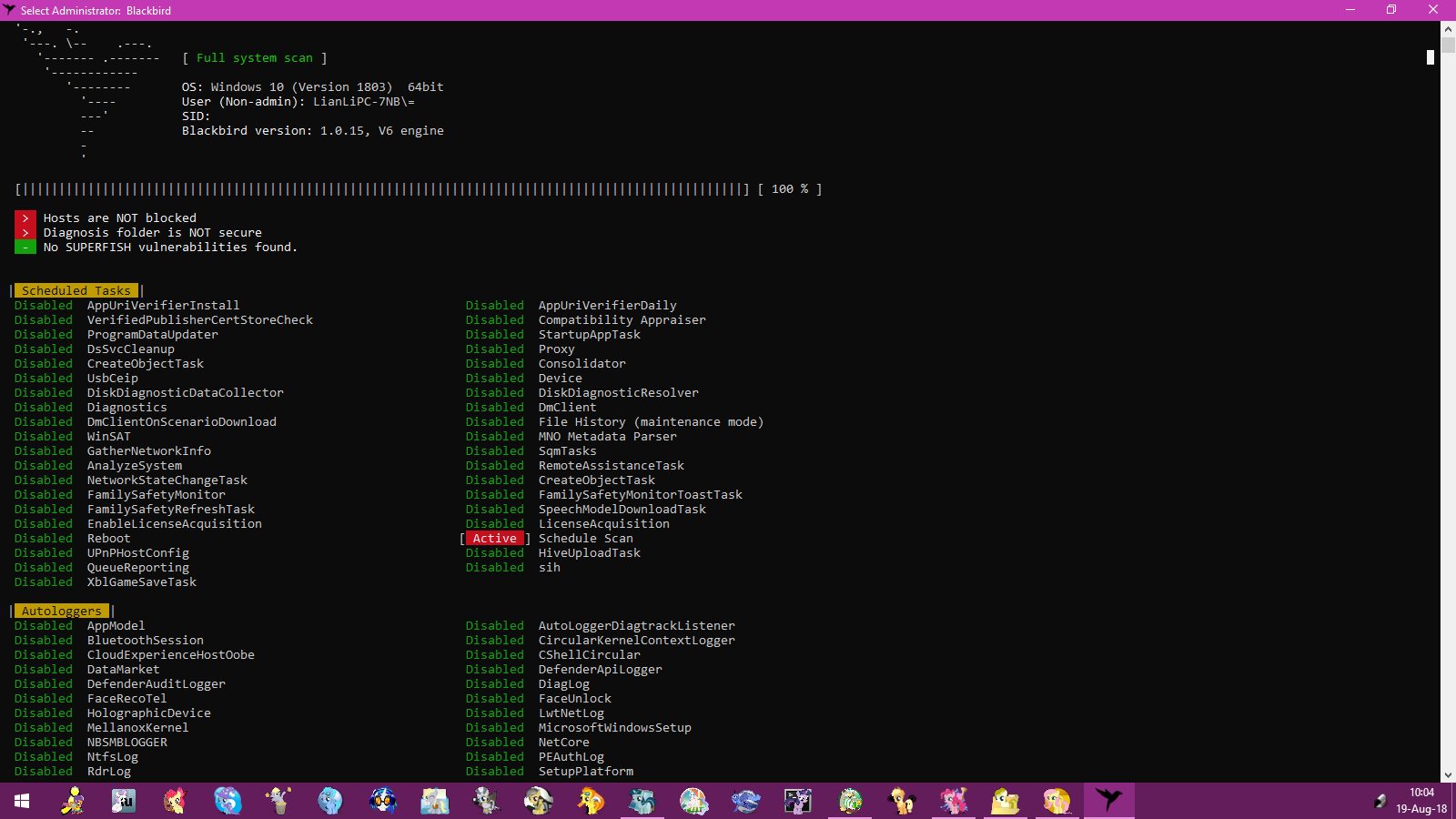Click the 'OS: Windows 10 (Version 1803)' line

point(288,87)
